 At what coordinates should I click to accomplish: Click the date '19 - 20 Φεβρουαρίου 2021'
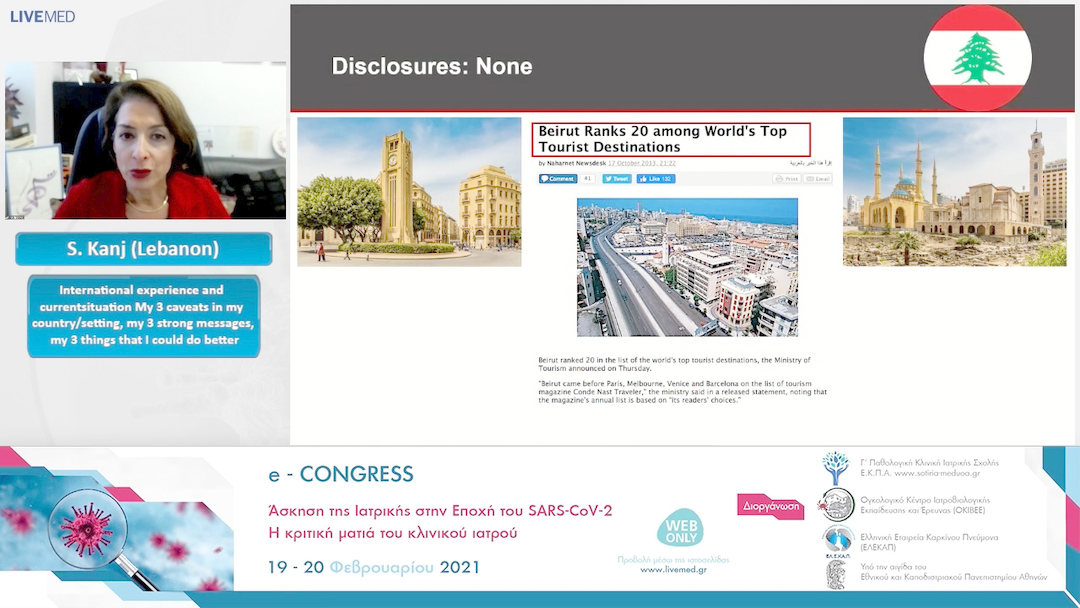pos(374,567)
